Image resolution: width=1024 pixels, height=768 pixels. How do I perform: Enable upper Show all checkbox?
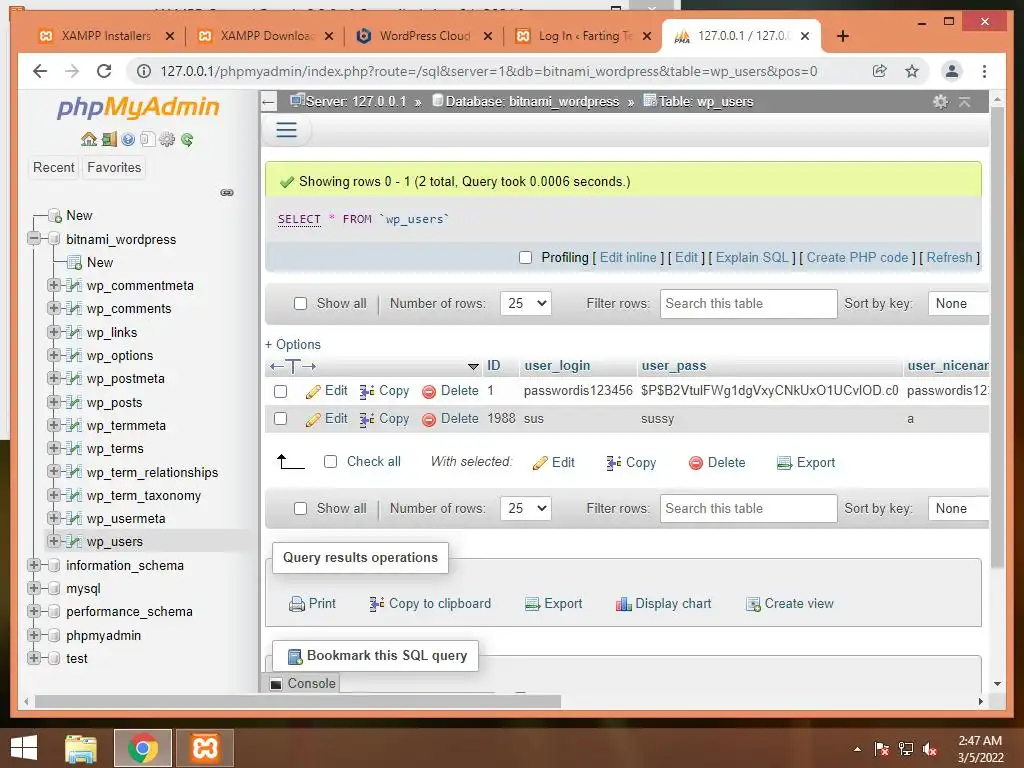point(300,304)
